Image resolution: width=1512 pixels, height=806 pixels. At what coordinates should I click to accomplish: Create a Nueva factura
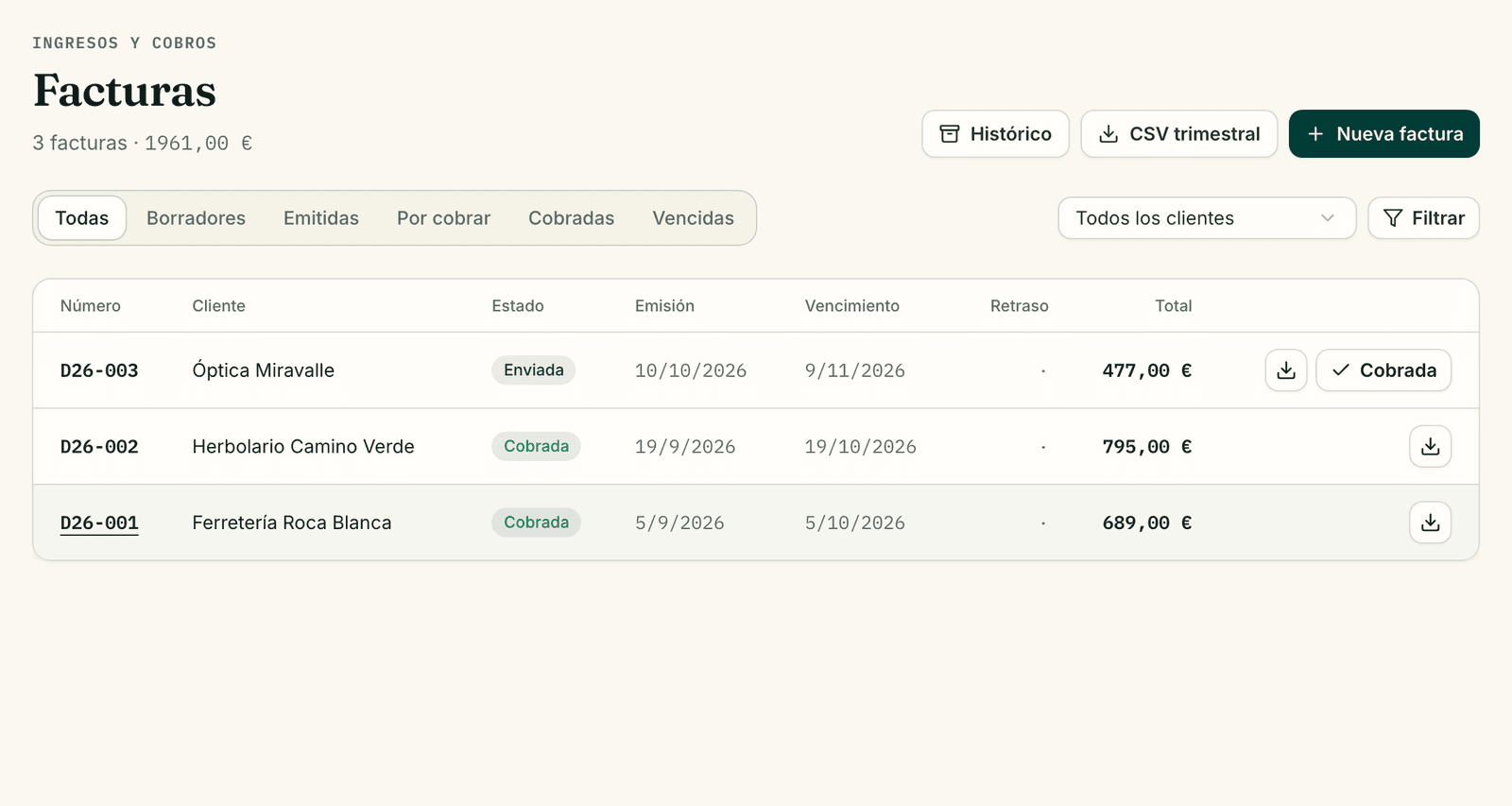tap(1384, 134)
